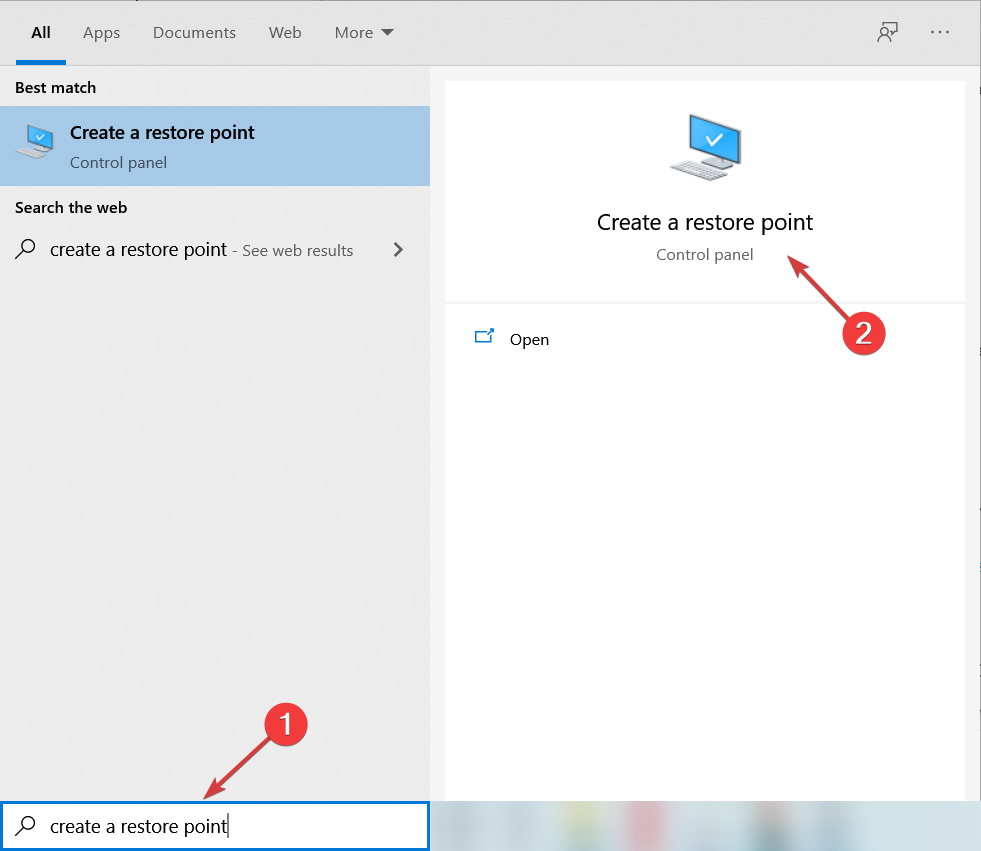981x851 pixels.
Task: Open the three-dot options menu
Action: 939,32
